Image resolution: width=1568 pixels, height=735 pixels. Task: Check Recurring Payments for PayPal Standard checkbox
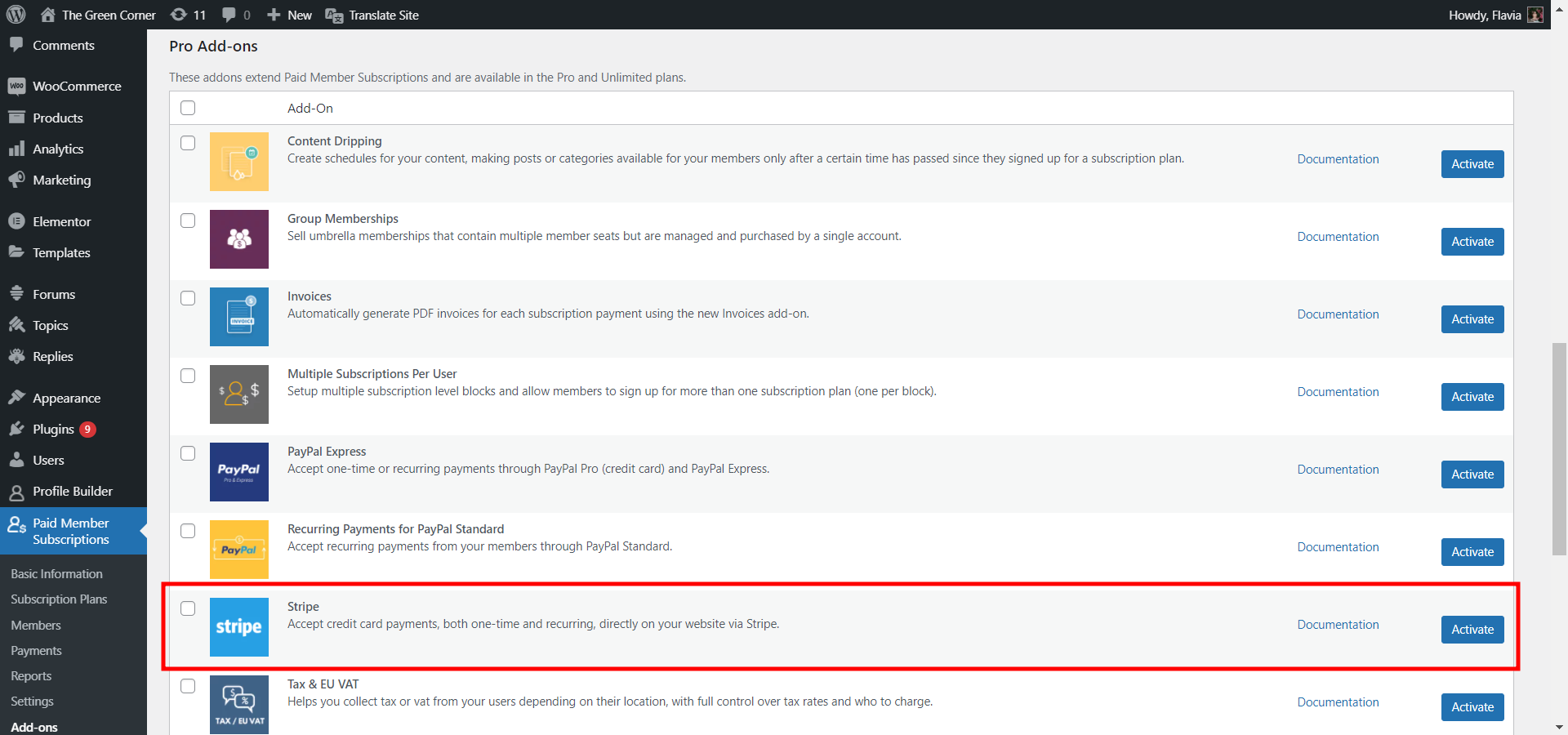pos(188,531)
